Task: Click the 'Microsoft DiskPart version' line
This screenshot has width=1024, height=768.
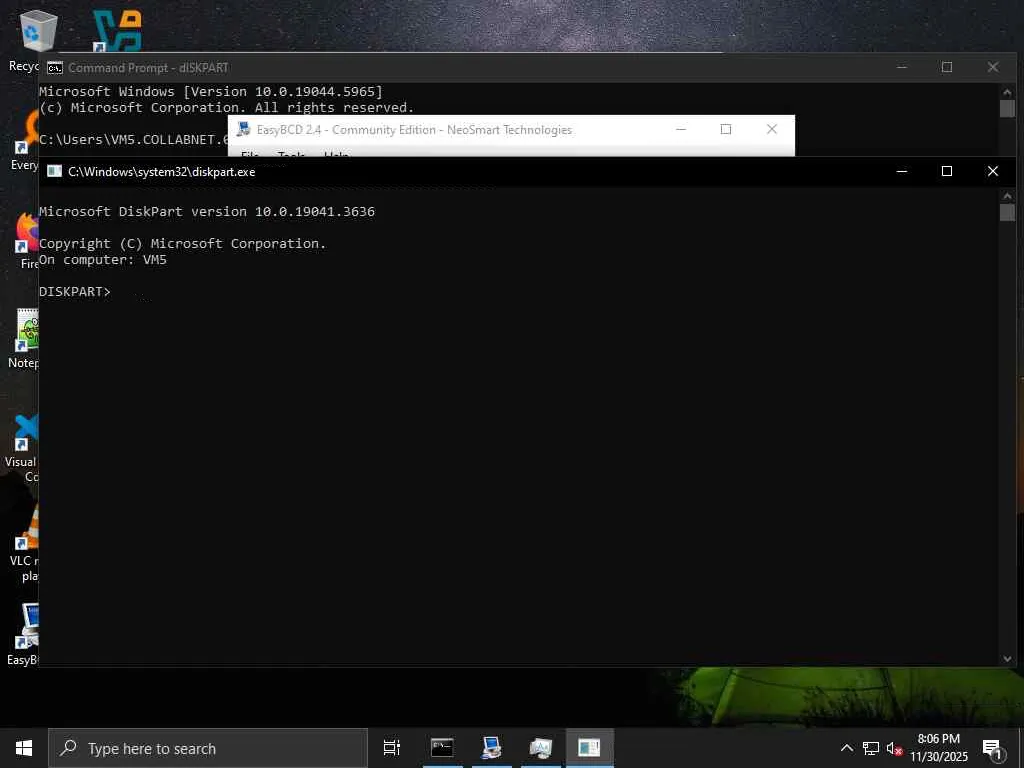Action: click(x=207, y=212)
